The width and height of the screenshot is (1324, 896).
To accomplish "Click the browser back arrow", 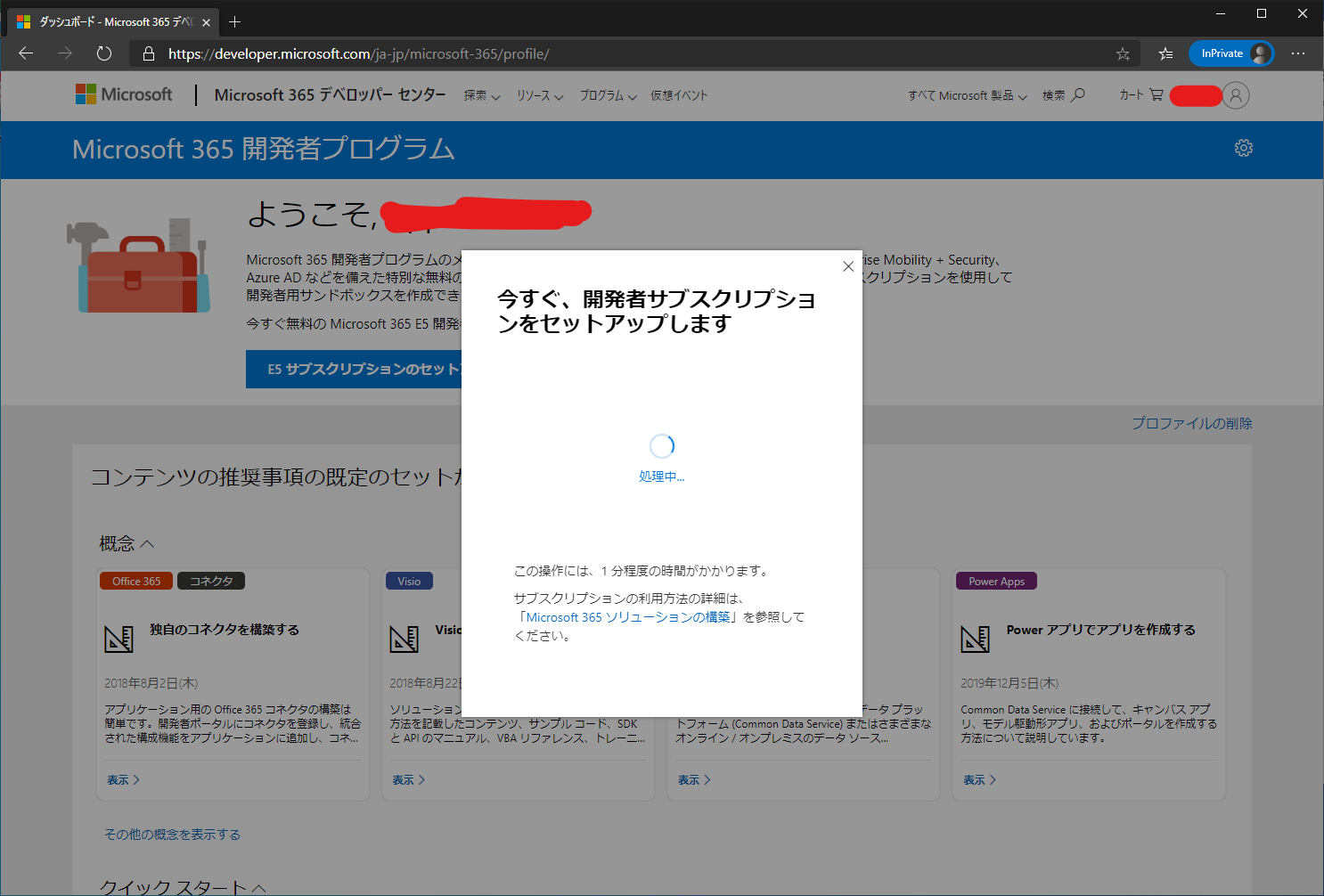I will (26, 53).
